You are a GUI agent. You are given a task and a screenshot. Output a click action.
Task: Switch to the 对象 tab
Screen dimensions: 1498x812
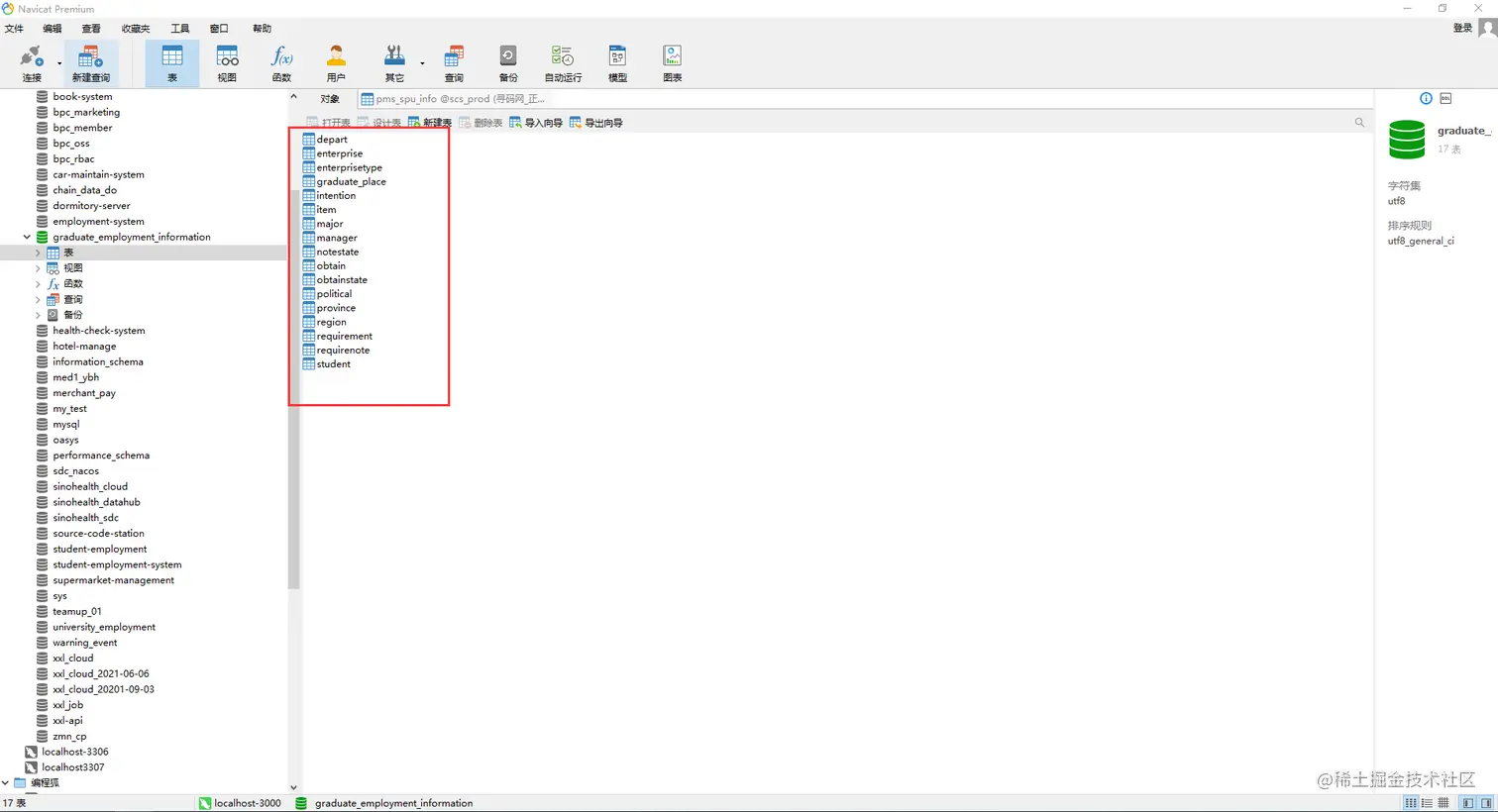330,99
